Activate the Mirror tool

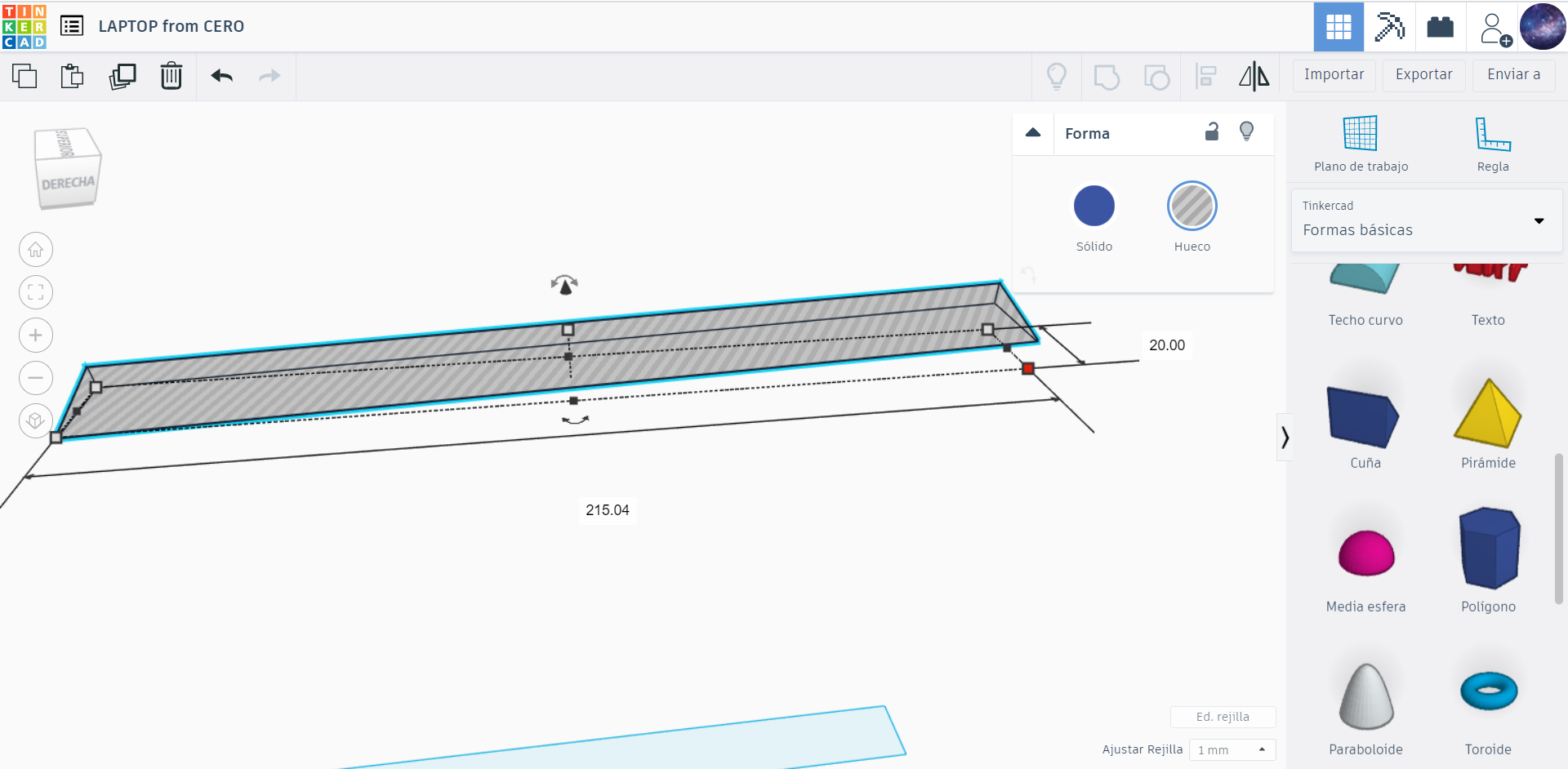pyautogui.click(x=1254, y=77)
